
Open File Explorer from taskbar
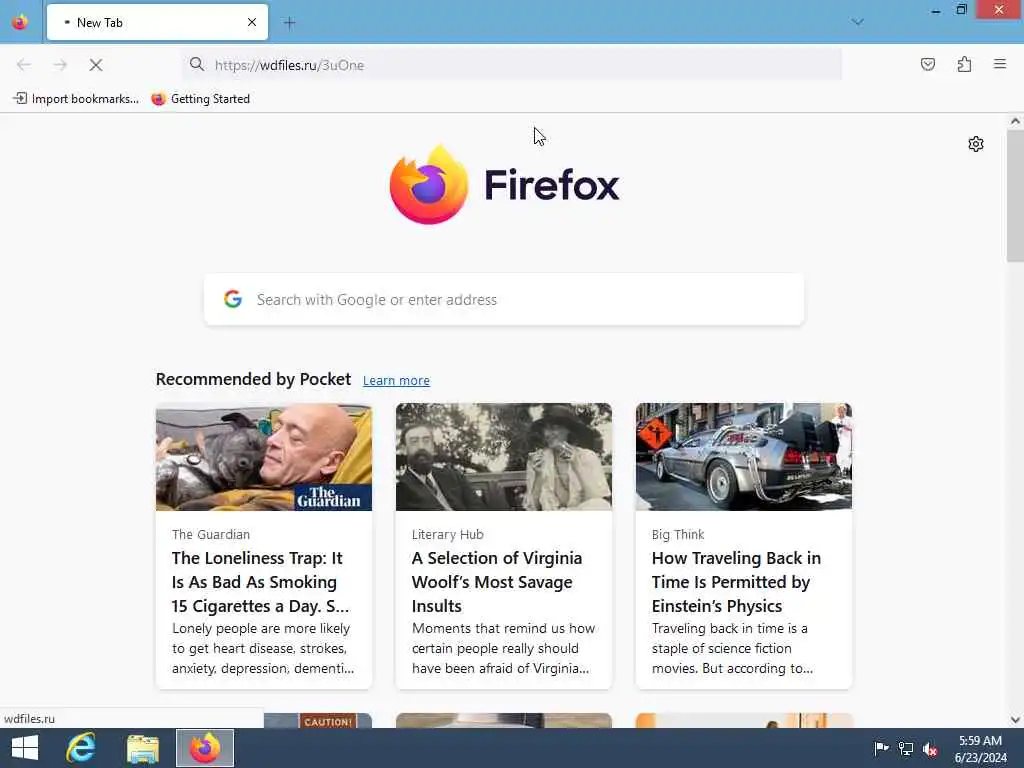143,748
